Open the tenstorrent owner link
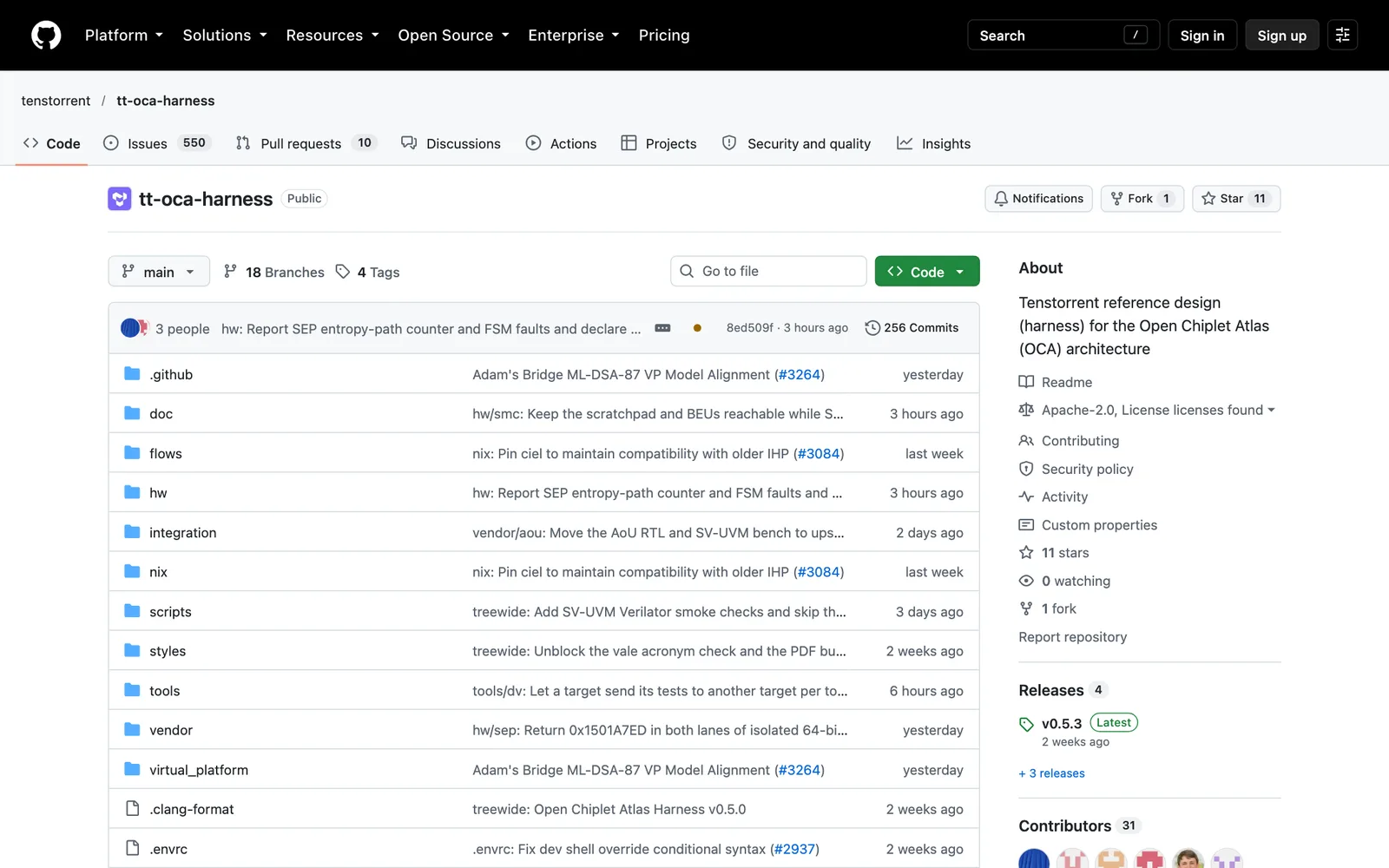1389x868 pixels. pos(56,101)
